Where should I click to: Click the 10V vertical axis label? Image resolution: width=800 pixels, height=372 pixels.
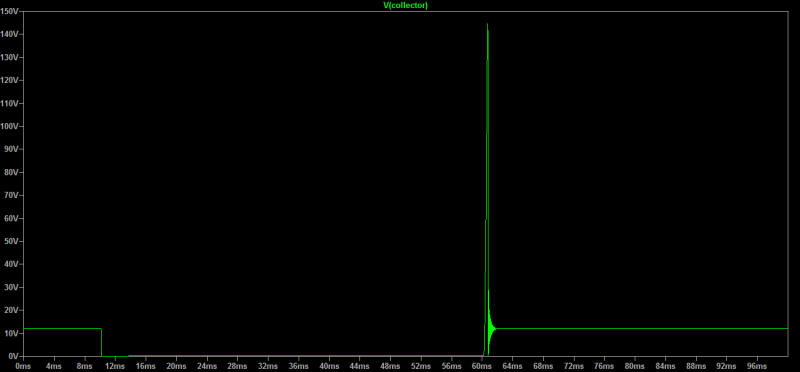point(12,333)
